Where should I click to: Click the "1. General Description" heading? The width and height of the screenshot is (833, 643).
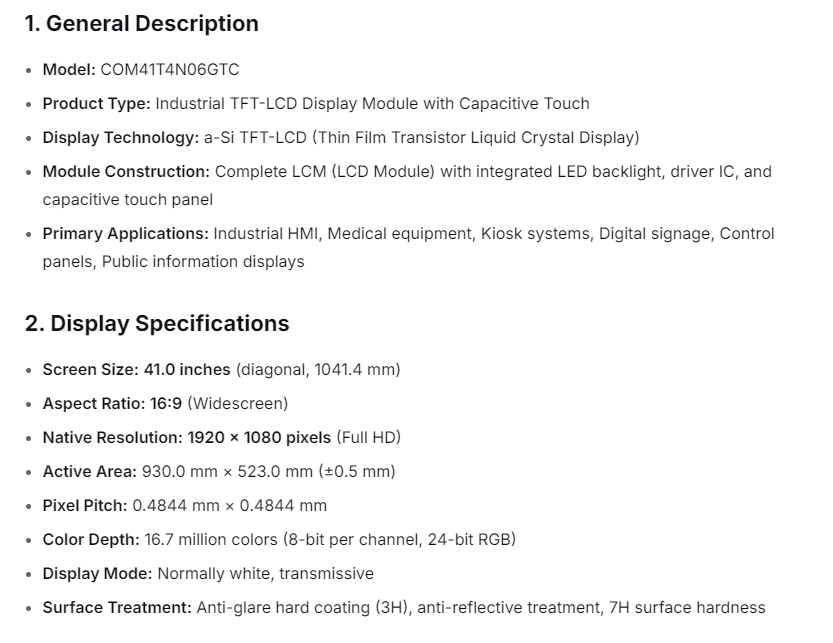point(141,24)
